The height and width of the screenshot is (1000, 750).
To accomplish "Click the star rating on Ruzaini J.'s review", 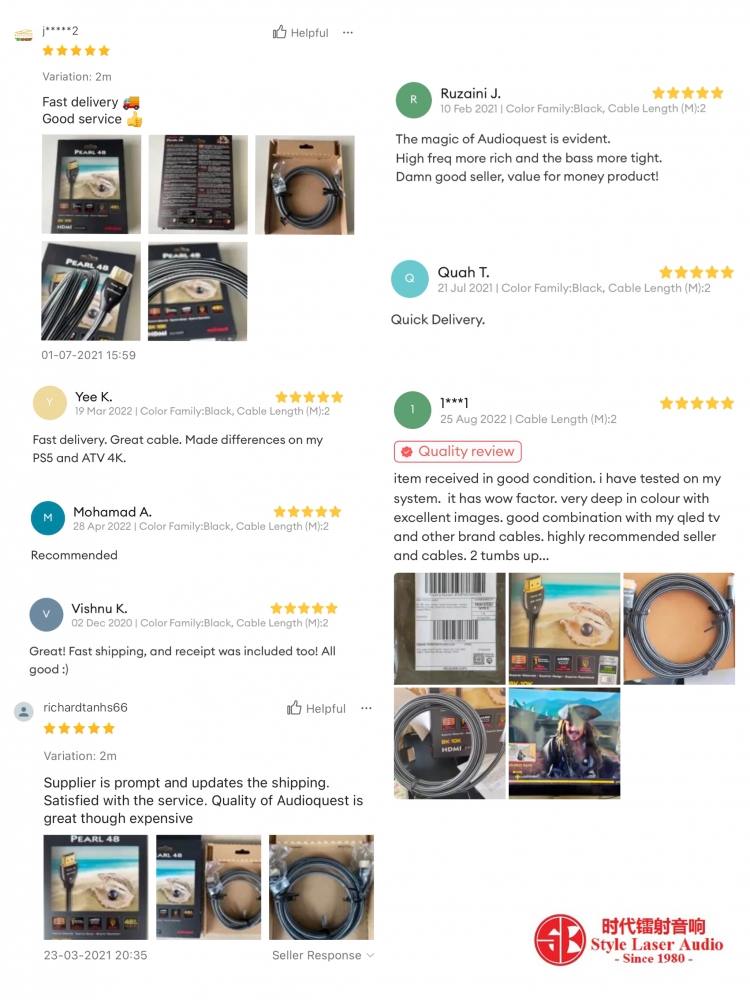I will 688,93.
